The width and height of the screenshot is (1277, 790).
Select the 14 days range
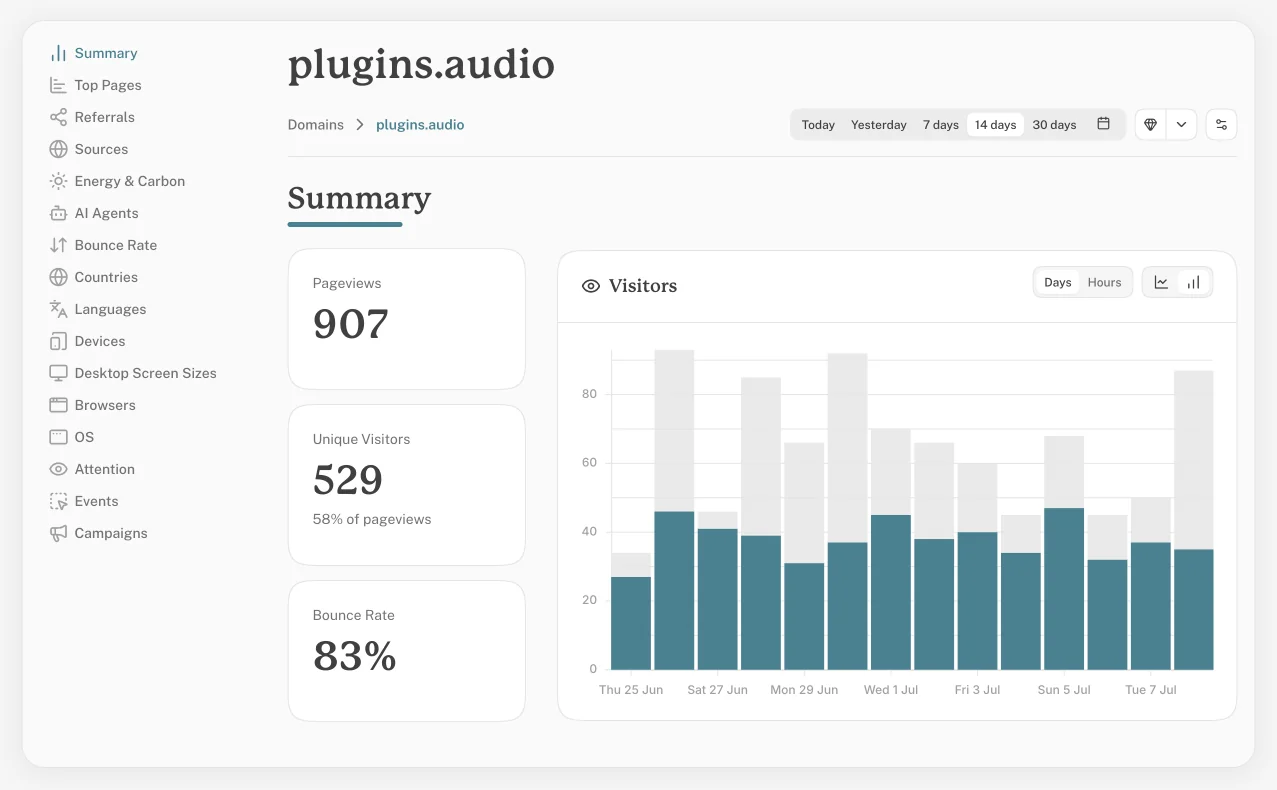(995, 125)
